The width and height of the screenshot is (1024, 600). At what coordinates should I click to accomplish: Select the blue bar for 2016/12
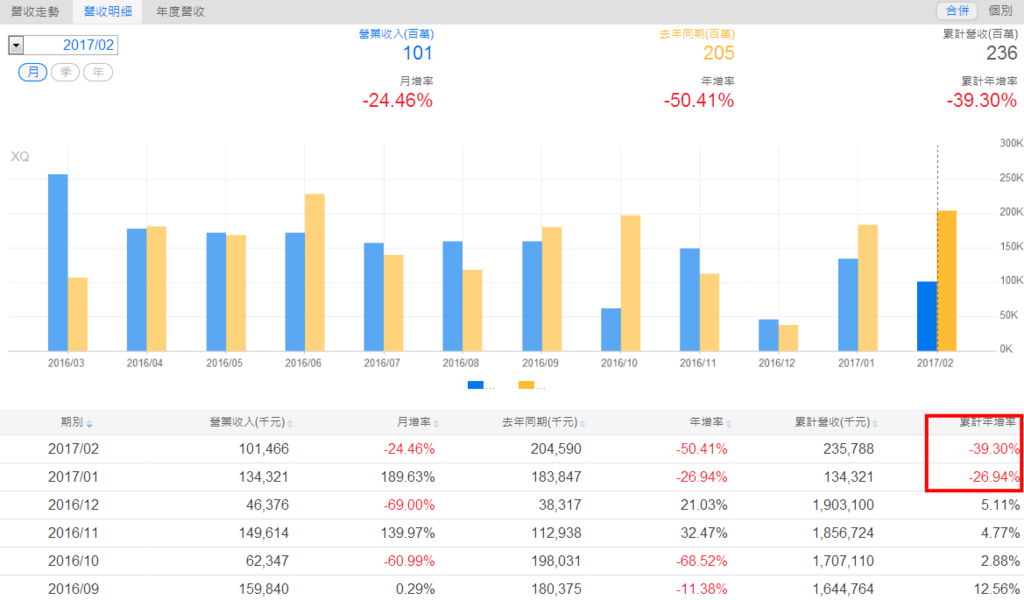click(x=769, y=336)
